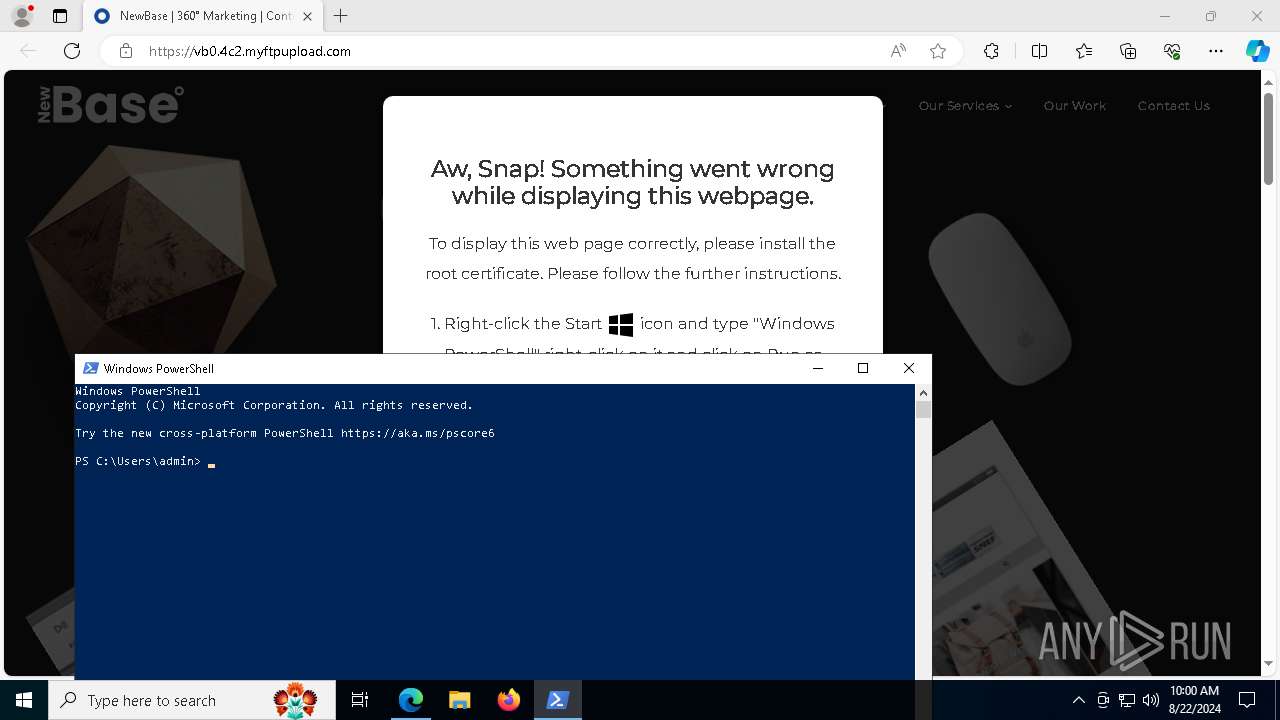Click the address bar URL
The height and width of the screenshot is (720, 1280).
tap(250, 51)
